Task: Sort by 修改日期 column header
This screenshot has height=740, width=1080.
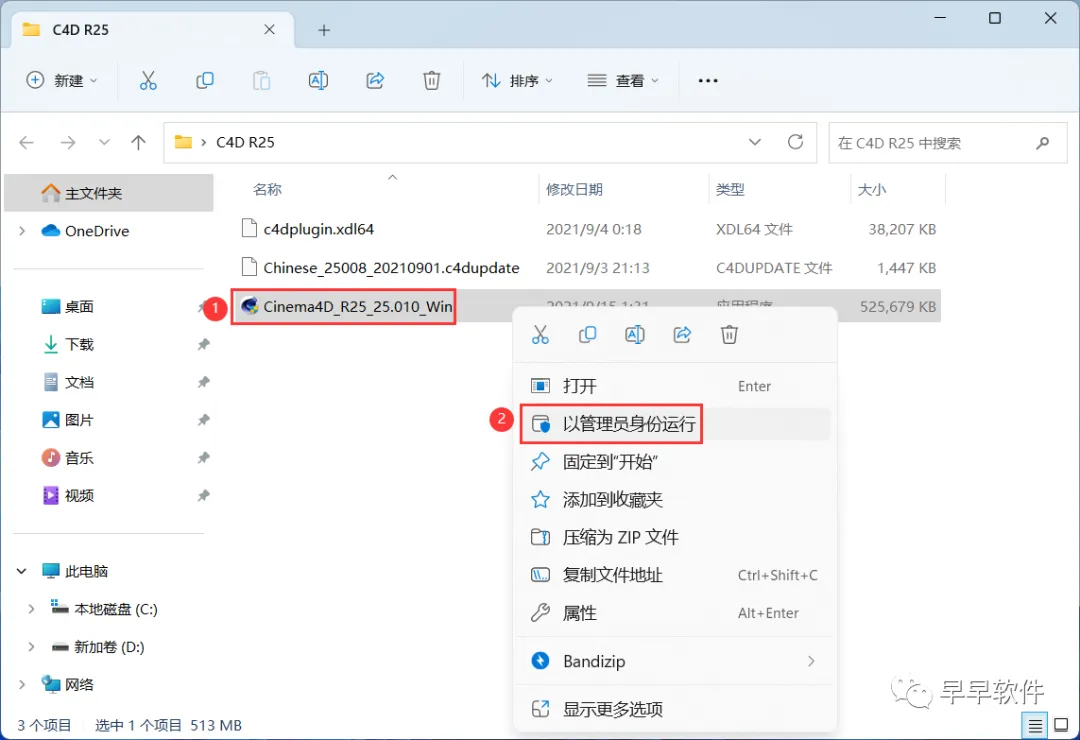Action: pyautogui.click(x=574, y=189)
